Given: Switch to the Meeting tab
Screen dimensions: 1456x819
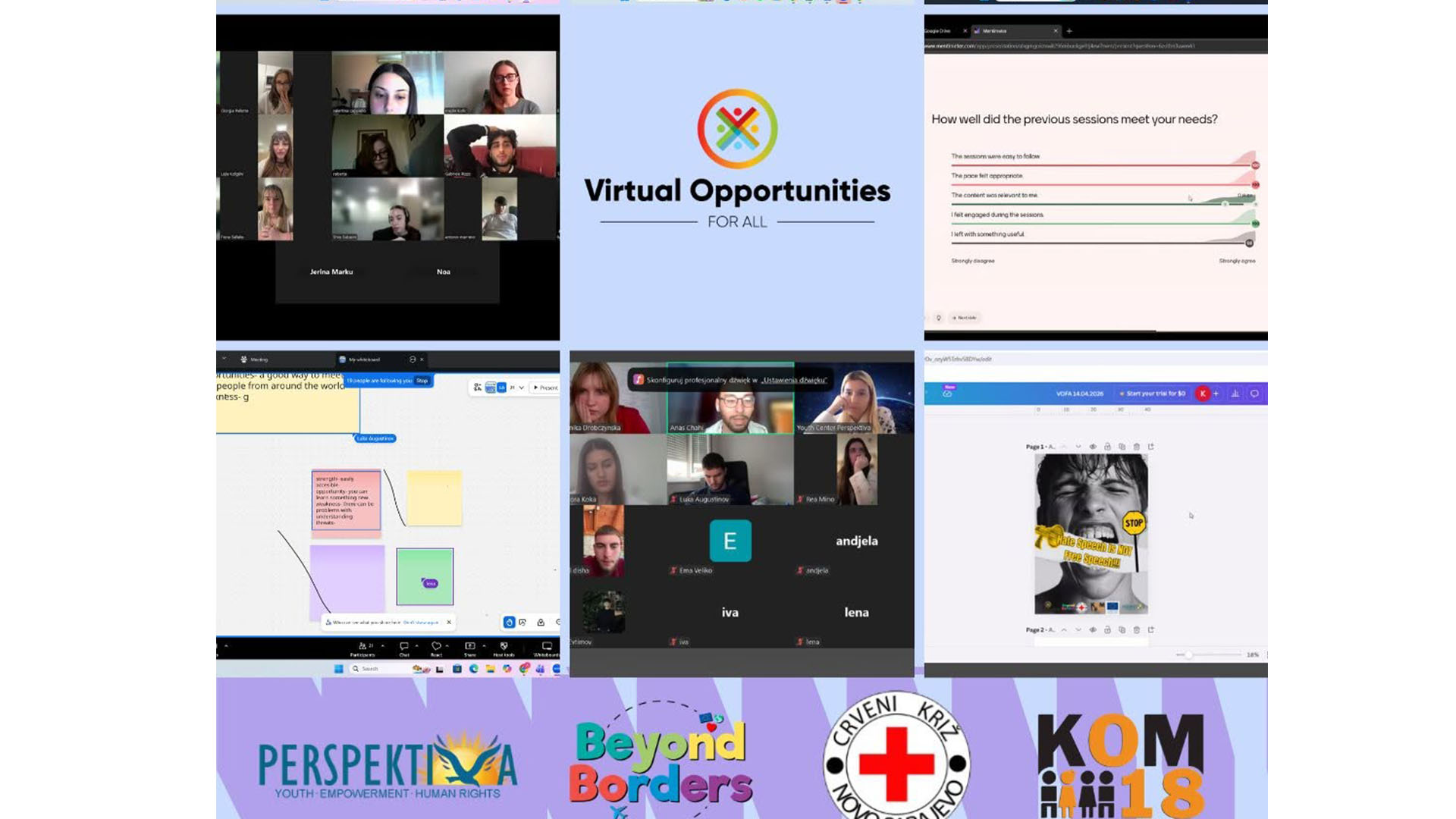Looking at the screenshot, I should [x=255, y=359].
